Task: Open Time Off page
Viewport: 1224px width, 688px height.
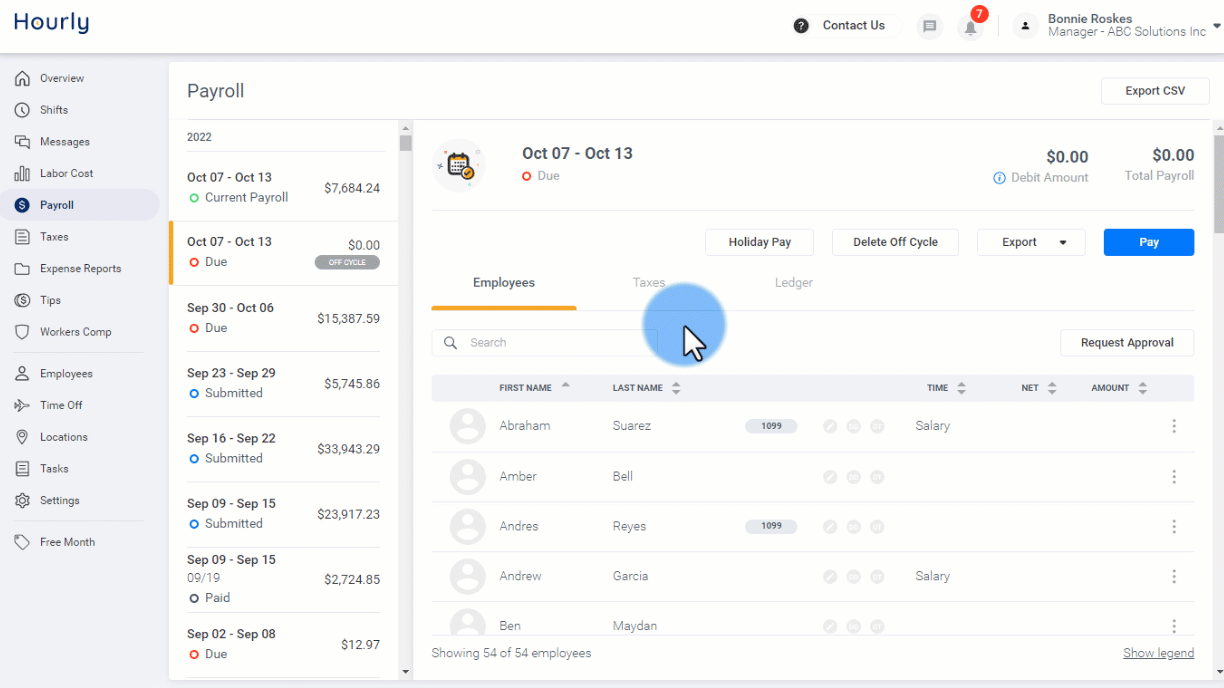Action: click(x=61, y=405)
